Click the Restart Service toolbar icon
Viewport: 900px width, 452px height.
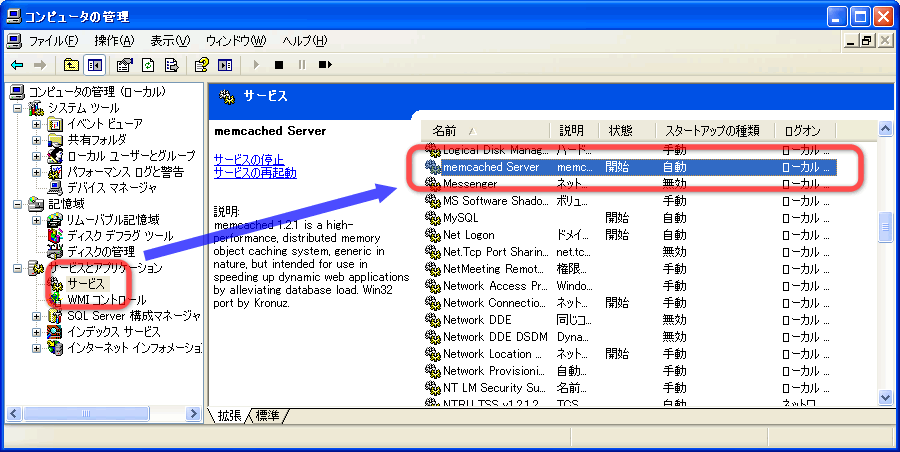pos(325,65)
